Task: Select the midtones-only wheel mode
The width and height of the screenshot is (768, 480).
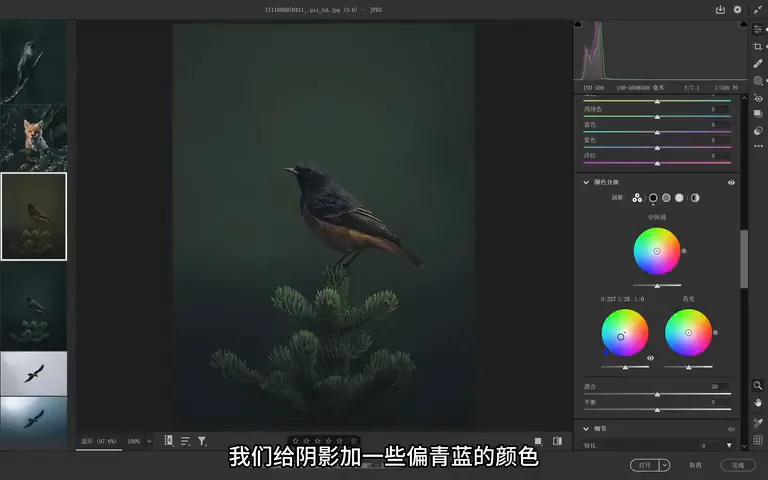Action: click(x=666, y=197)
